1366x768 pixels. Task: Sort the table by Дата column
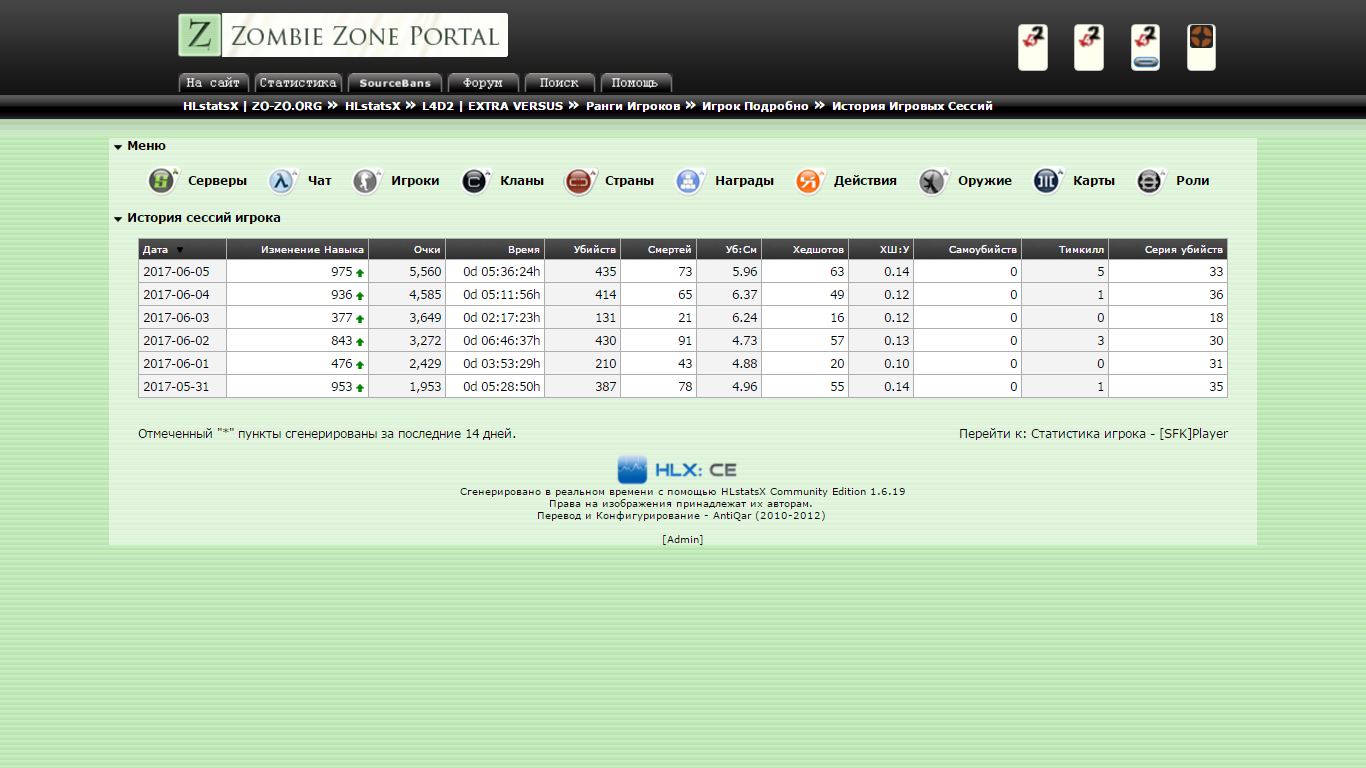pyautogui.click(x=155, y=250)
